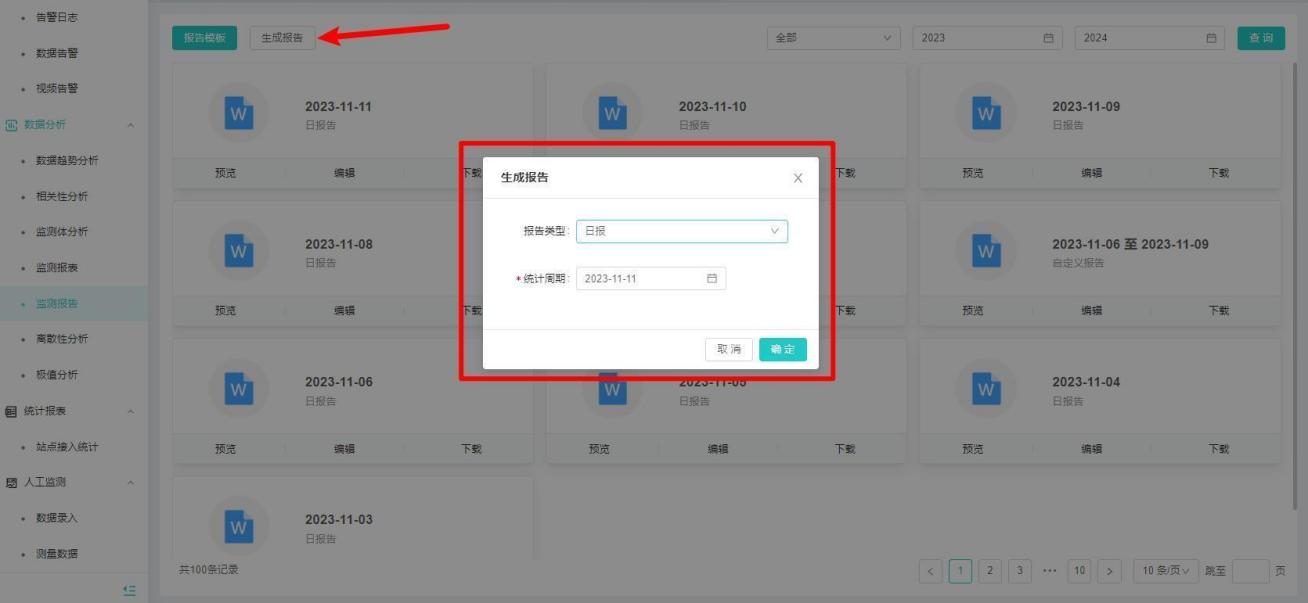The width and height of the screenshot is (1308, 603).
Task: Collapse the 数据分析 sidebar section
Action: [x=130, y=125]
